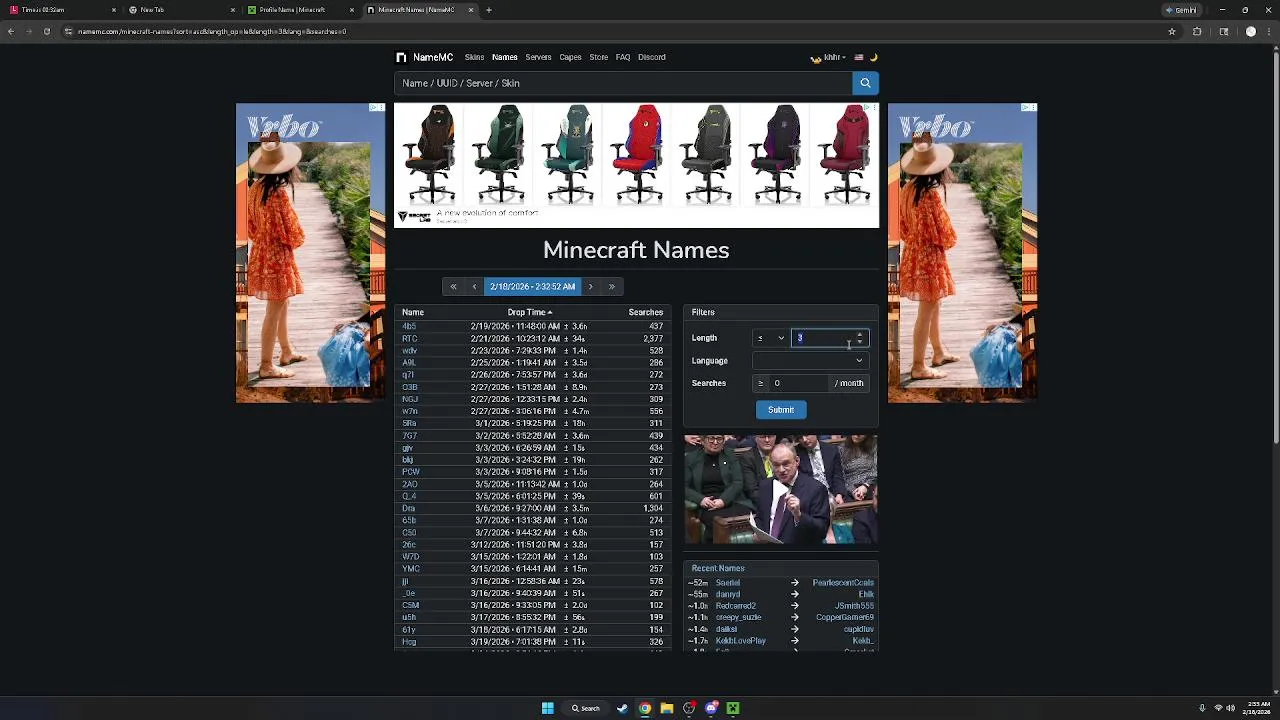This screenshot has width=1280, height=720.
Task: Open the Length comparison operator dropdown
Action: [770, 338]
